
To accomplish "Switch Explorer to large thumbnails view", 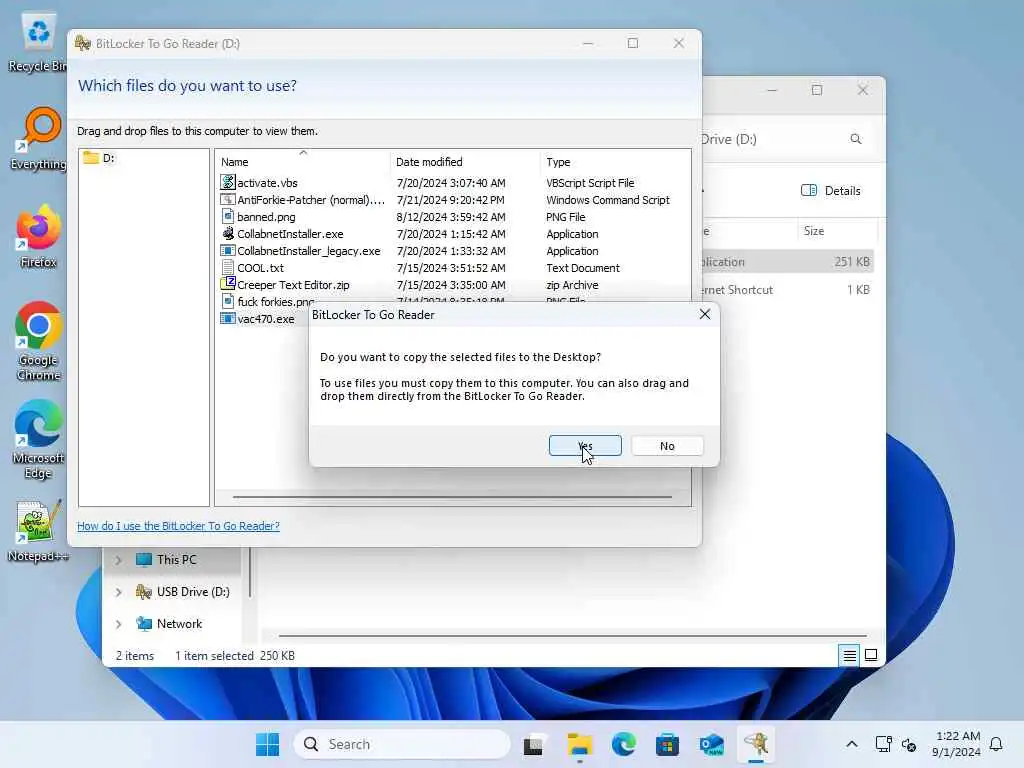I will 871,655.
